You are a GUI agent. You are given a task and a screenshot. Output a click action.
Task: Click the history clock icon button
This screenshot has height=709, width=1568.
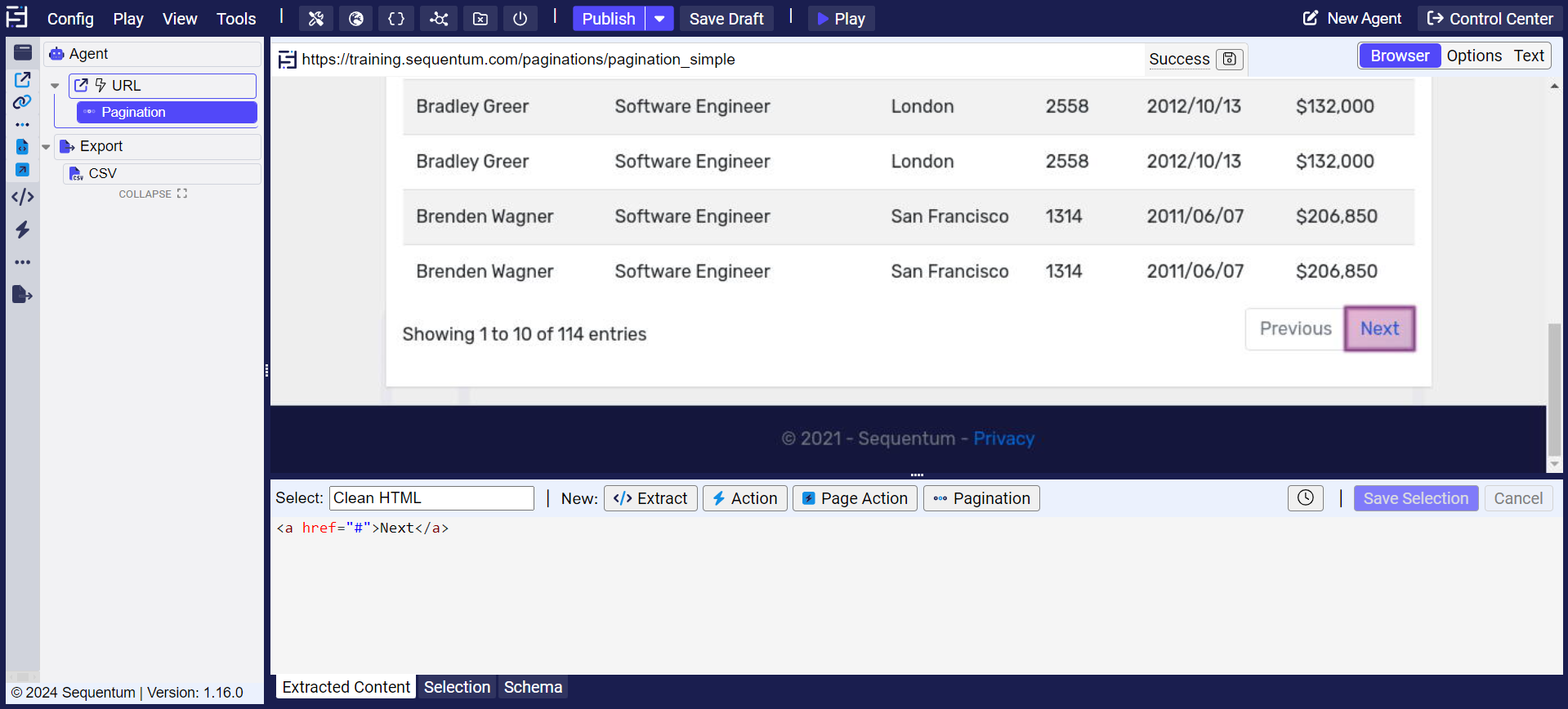(x=1305, y=498)
